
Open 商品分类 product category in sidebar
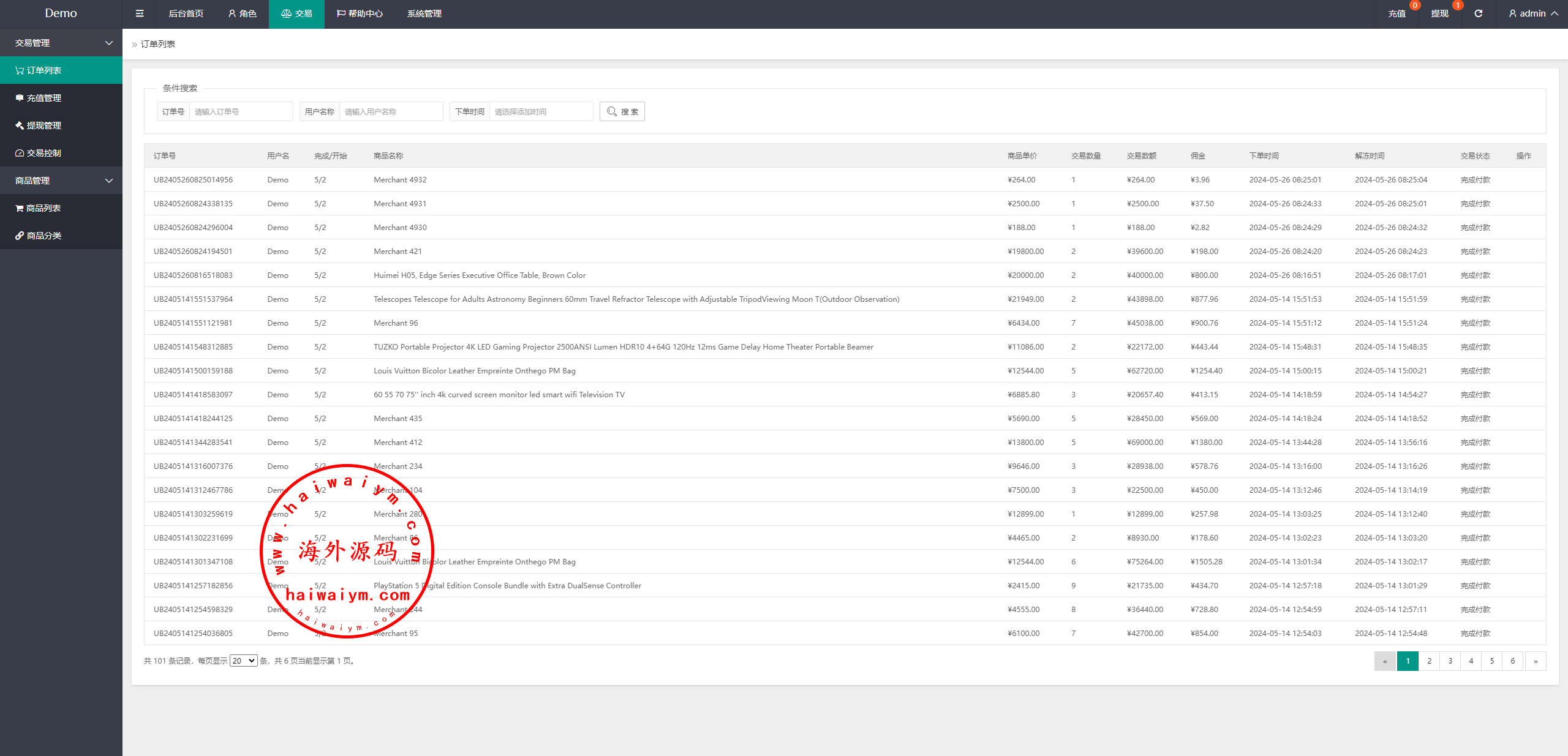[43, 236]
